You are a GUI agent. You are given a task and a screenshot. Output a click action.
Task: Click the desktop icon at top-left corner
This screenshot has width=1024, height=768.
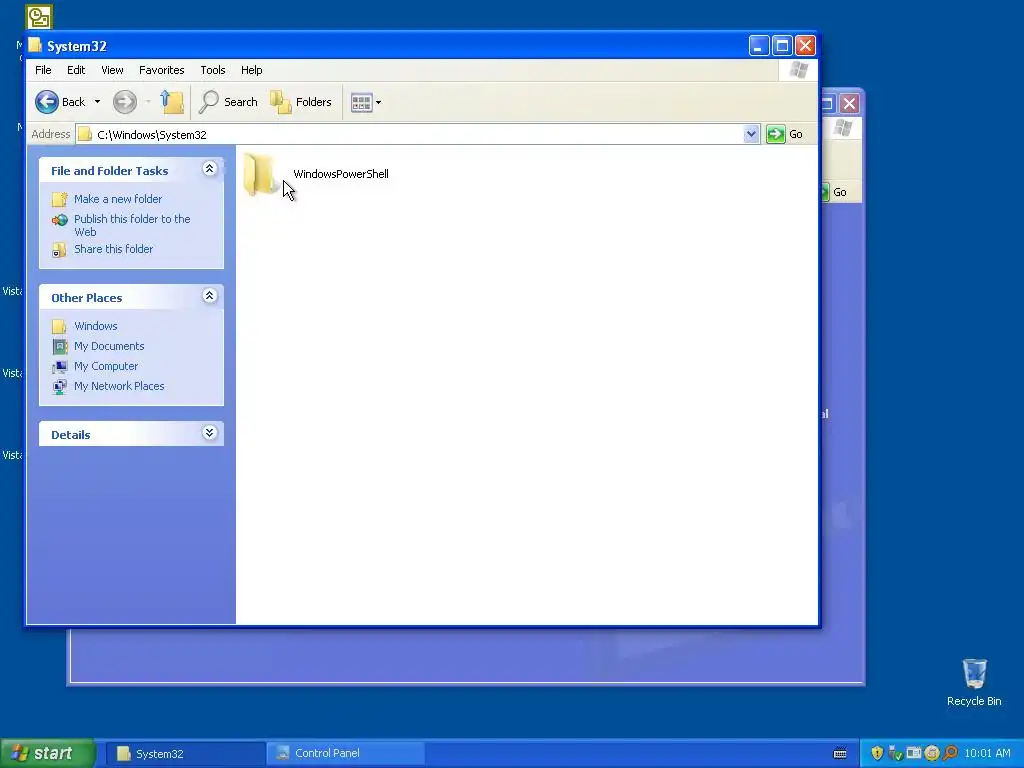(39, 16)
